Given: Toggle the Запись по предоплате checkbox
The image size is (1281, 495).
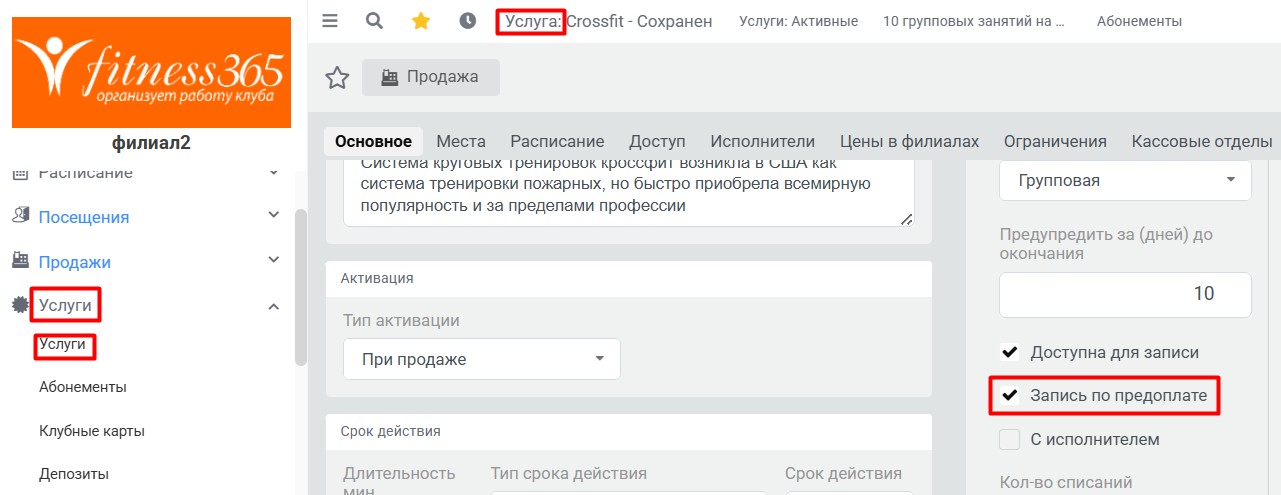Looking at the screenshot, I should 1010,395.
